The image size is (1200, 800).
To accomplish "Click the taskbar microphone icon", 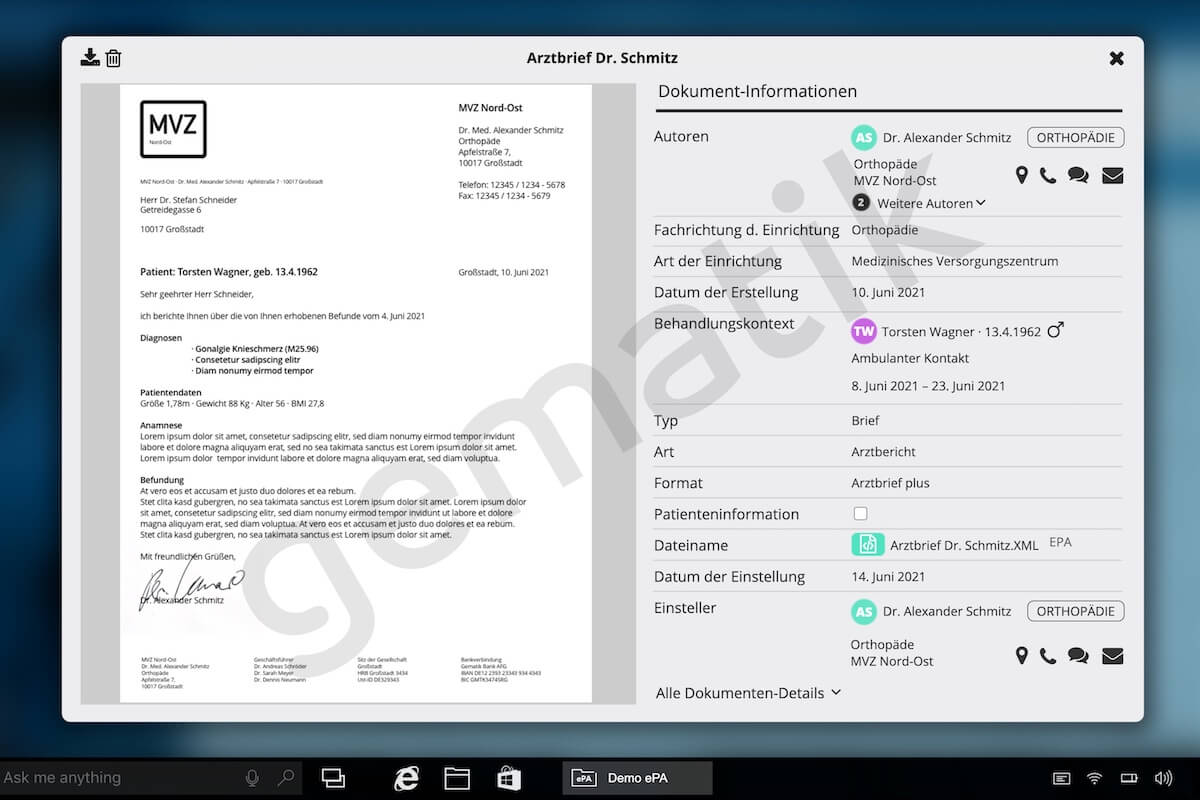I will (252, 777).
